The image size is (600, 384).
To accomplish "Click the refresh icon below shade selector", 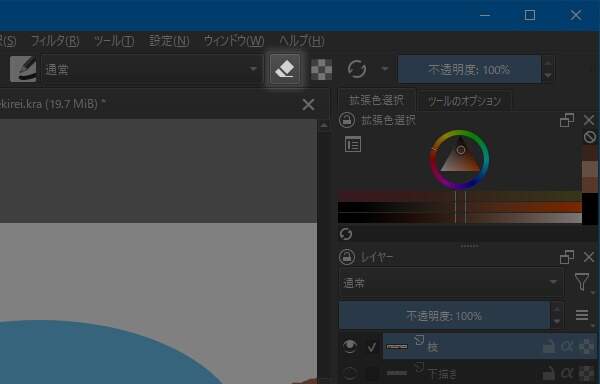I will 346,234.
